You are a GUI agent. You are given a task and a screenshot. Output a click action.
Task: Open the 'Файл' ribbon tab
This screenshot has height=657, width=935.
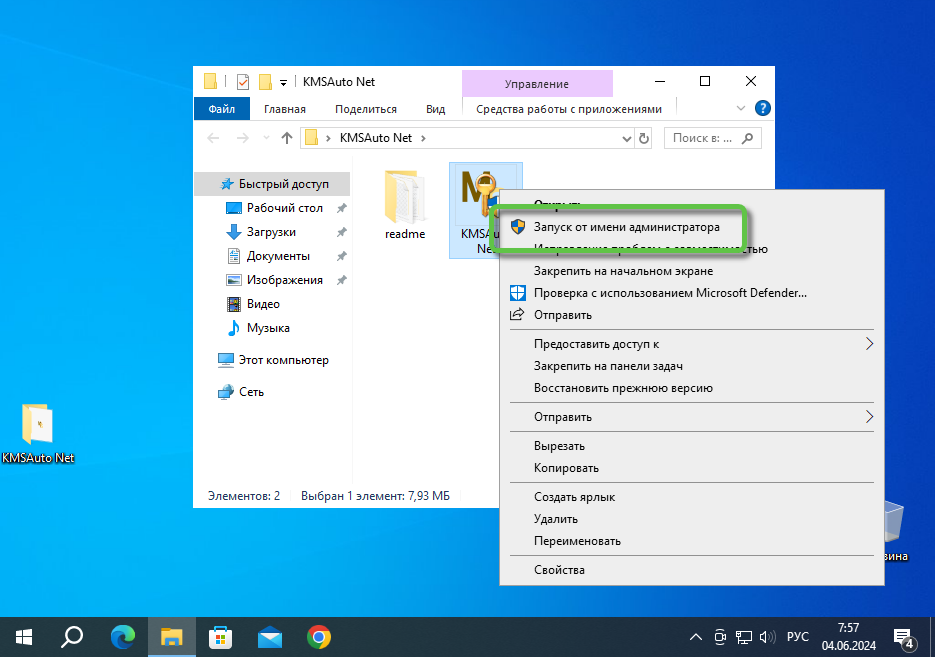tap(222, 109)
